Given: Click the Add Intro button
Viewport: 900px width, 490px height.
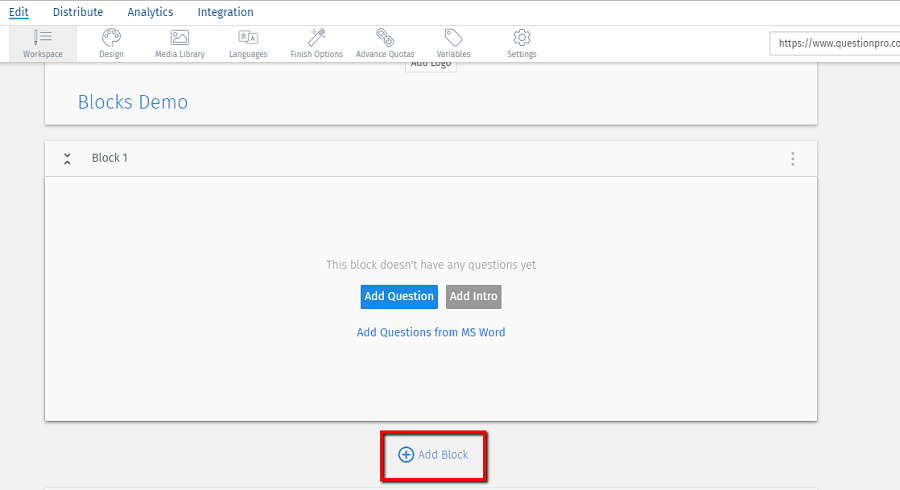Looking at the screenshot, I should (474, 297).
